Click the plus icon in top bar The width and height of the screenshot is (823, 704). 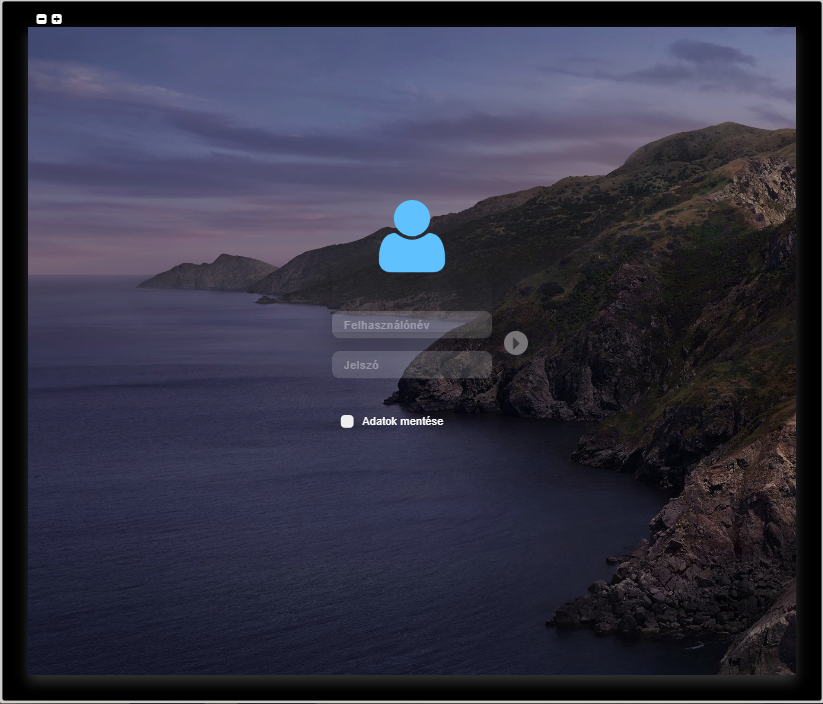coord(57,19)
